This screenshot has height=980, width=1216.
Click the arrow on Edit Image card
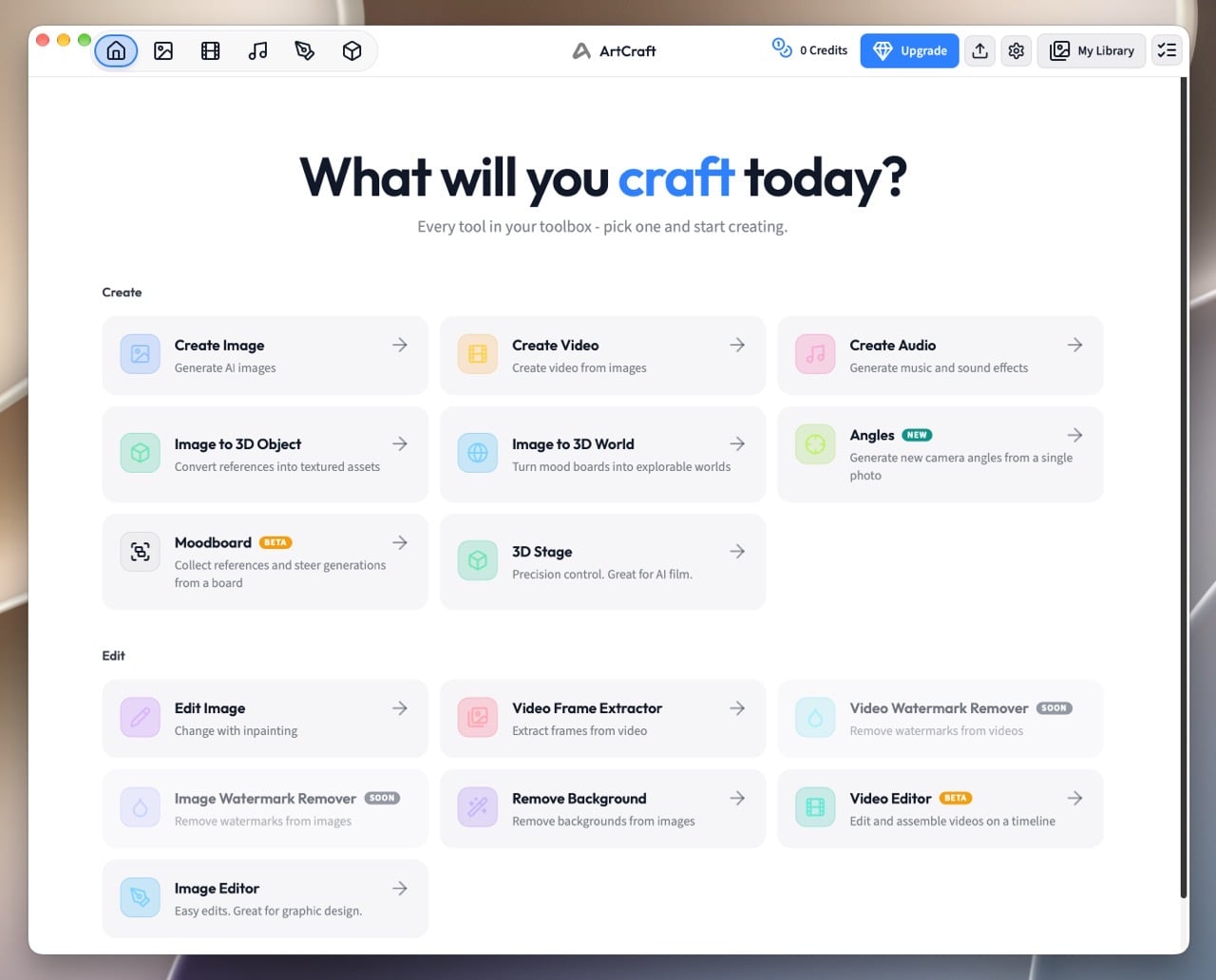tap(400, 708)
